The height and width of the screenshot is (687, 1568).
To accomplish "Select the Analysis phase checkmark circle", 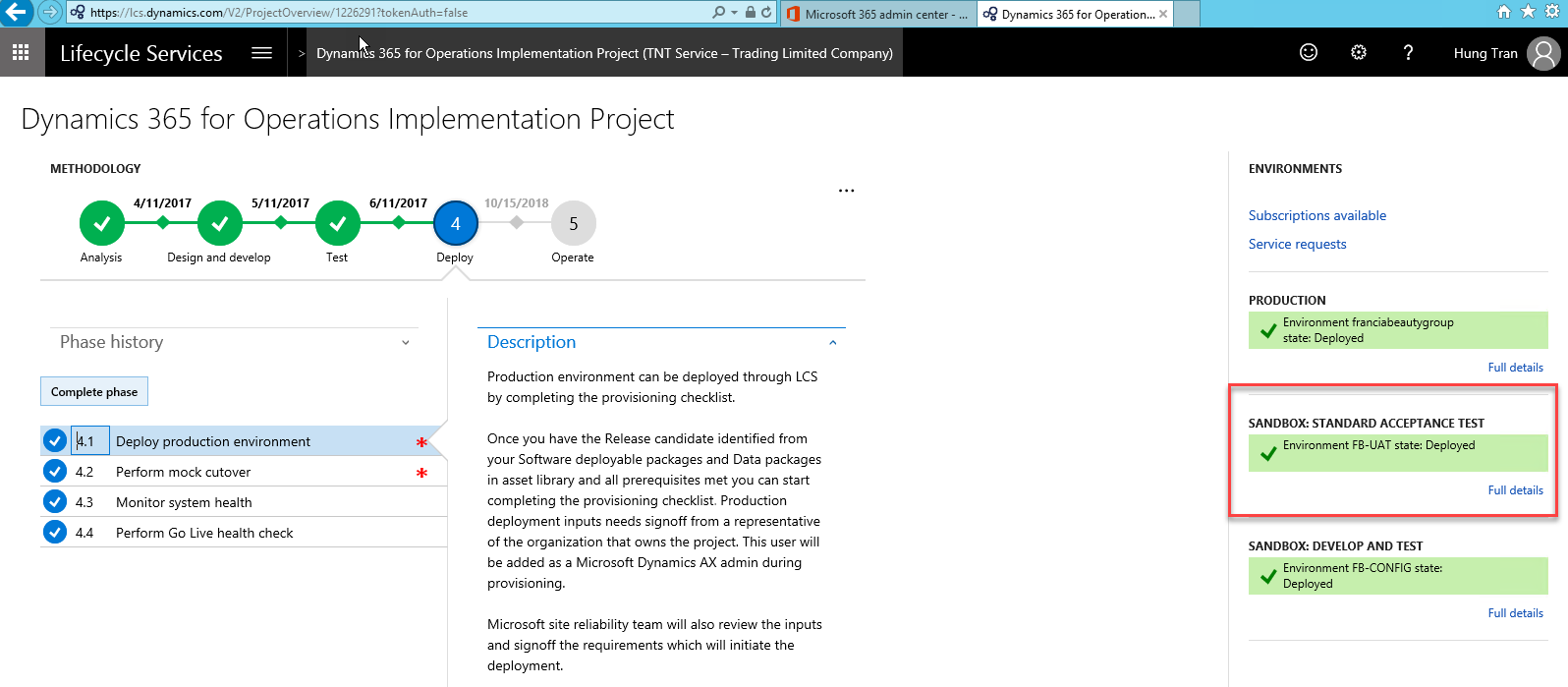I will click(101, 223).
